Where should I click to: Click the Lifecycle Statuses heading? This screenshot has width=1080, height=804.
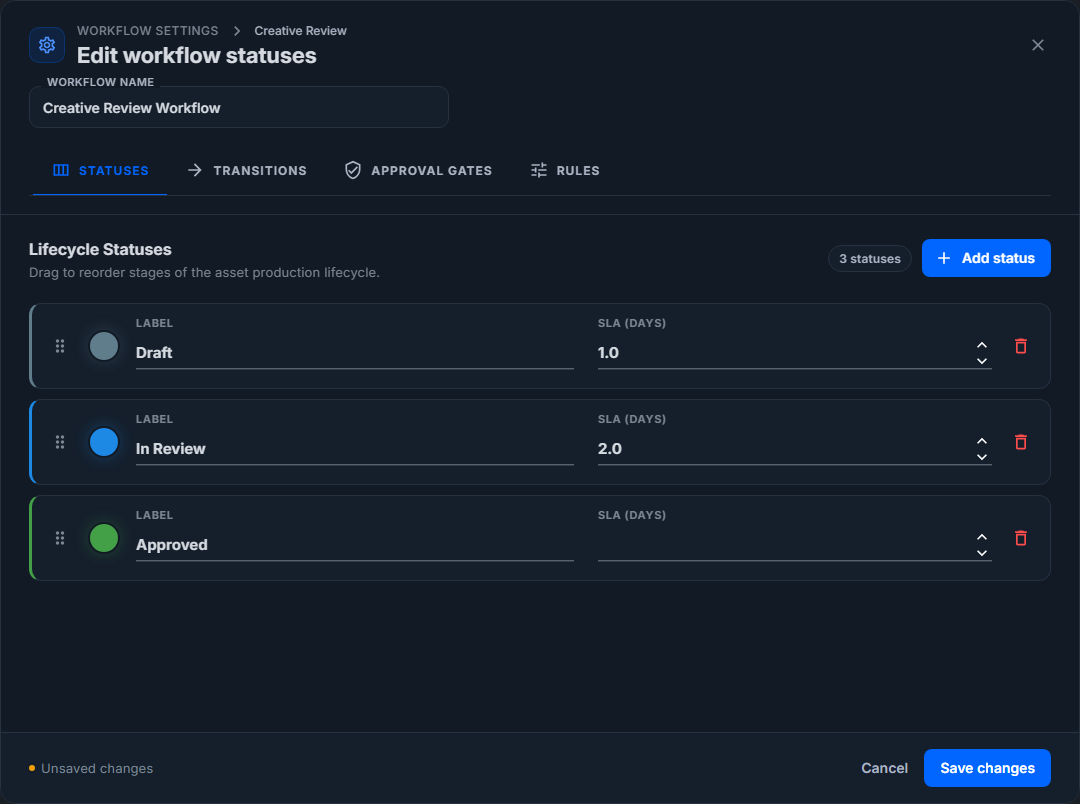tap(100, 249)
